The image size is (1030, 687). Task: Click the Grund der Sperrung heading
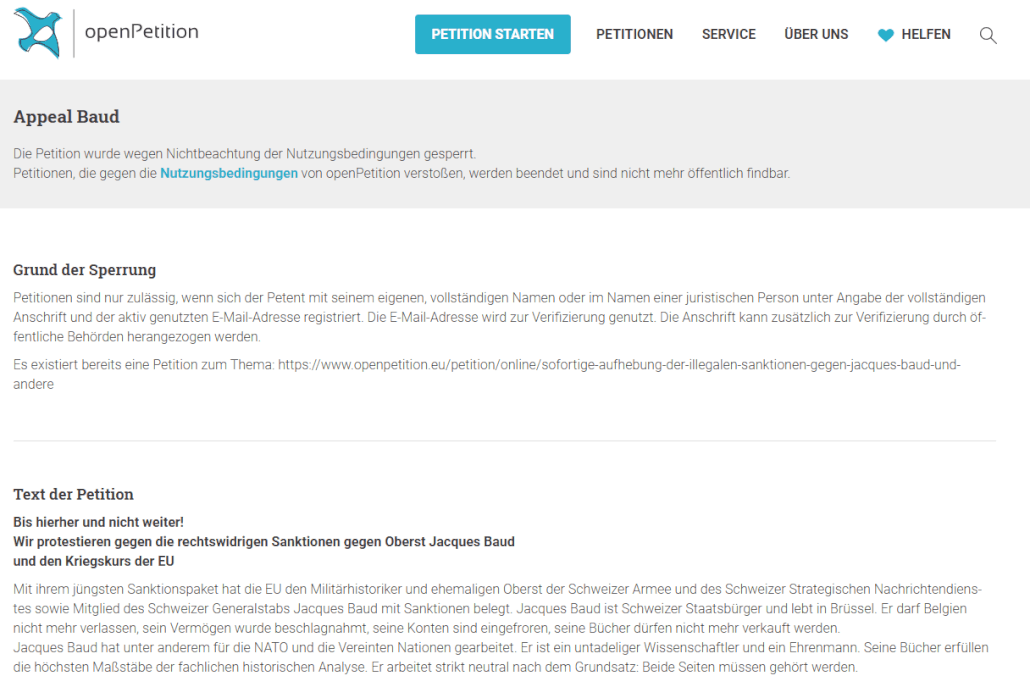(x=84, y=270)
